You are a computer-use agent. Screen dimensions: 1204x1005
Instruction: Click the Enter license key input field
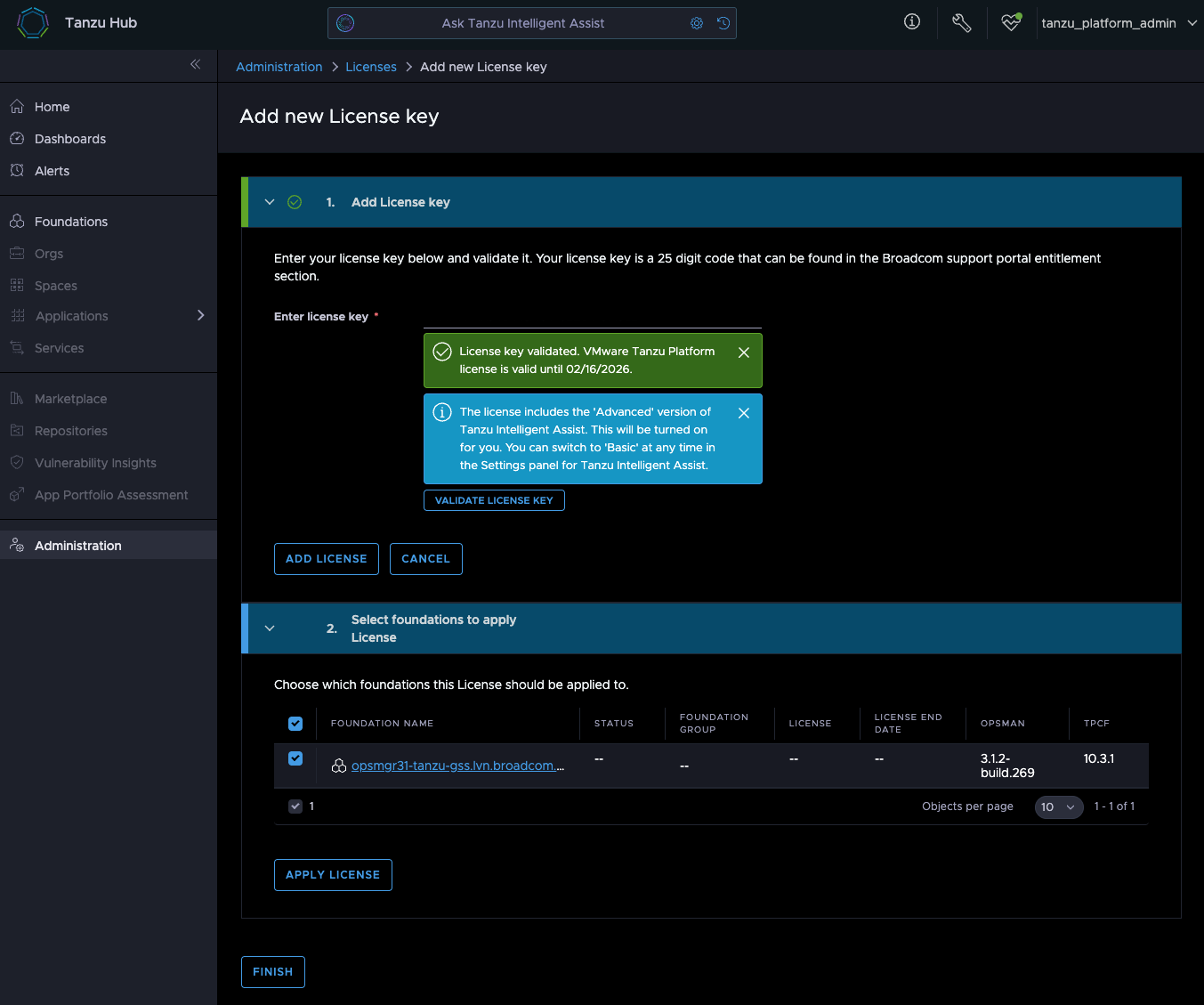click(x=592, y=317)
